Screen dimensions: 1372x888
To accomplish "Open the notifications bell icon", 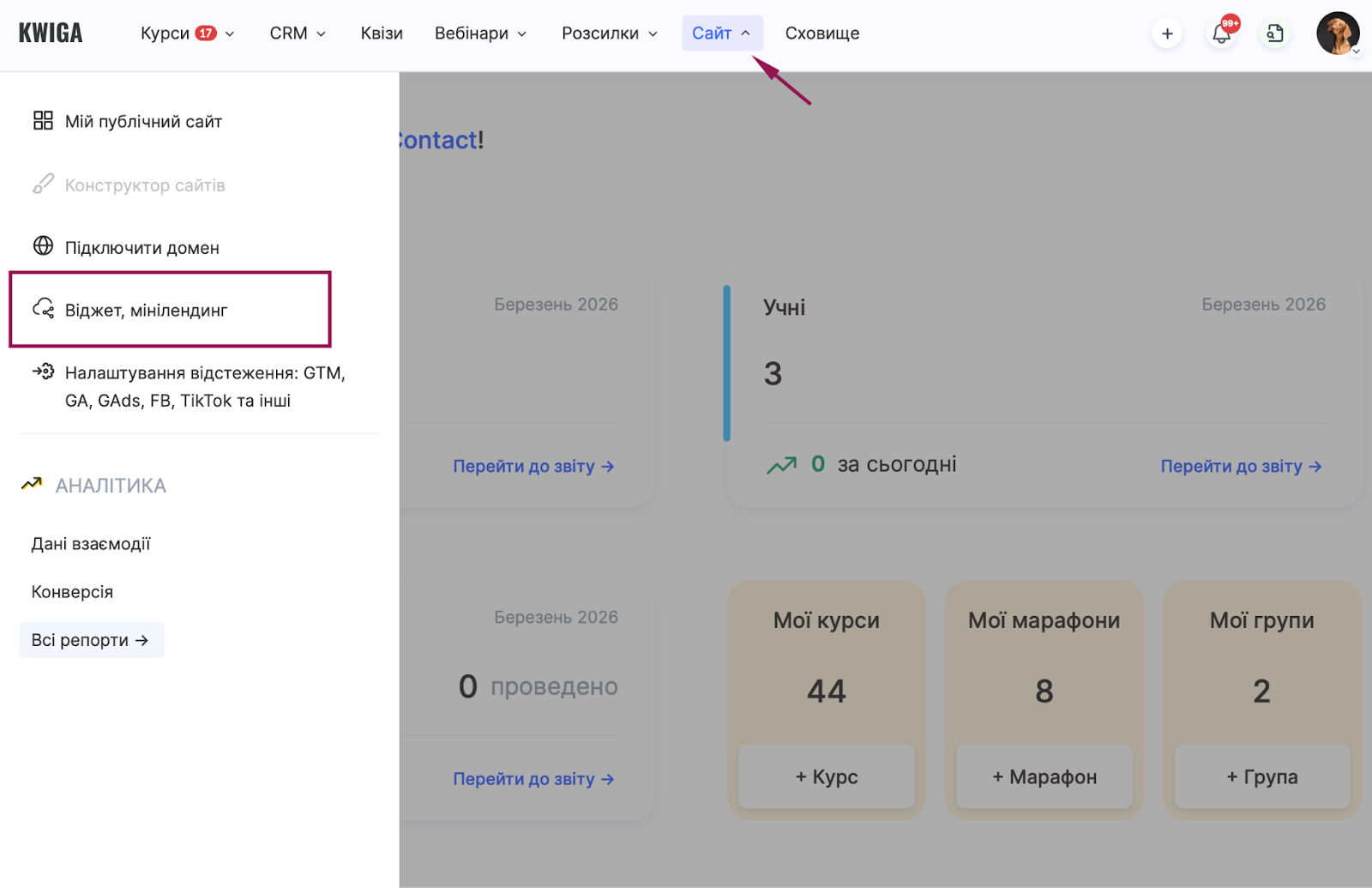I will point(1221,33).
